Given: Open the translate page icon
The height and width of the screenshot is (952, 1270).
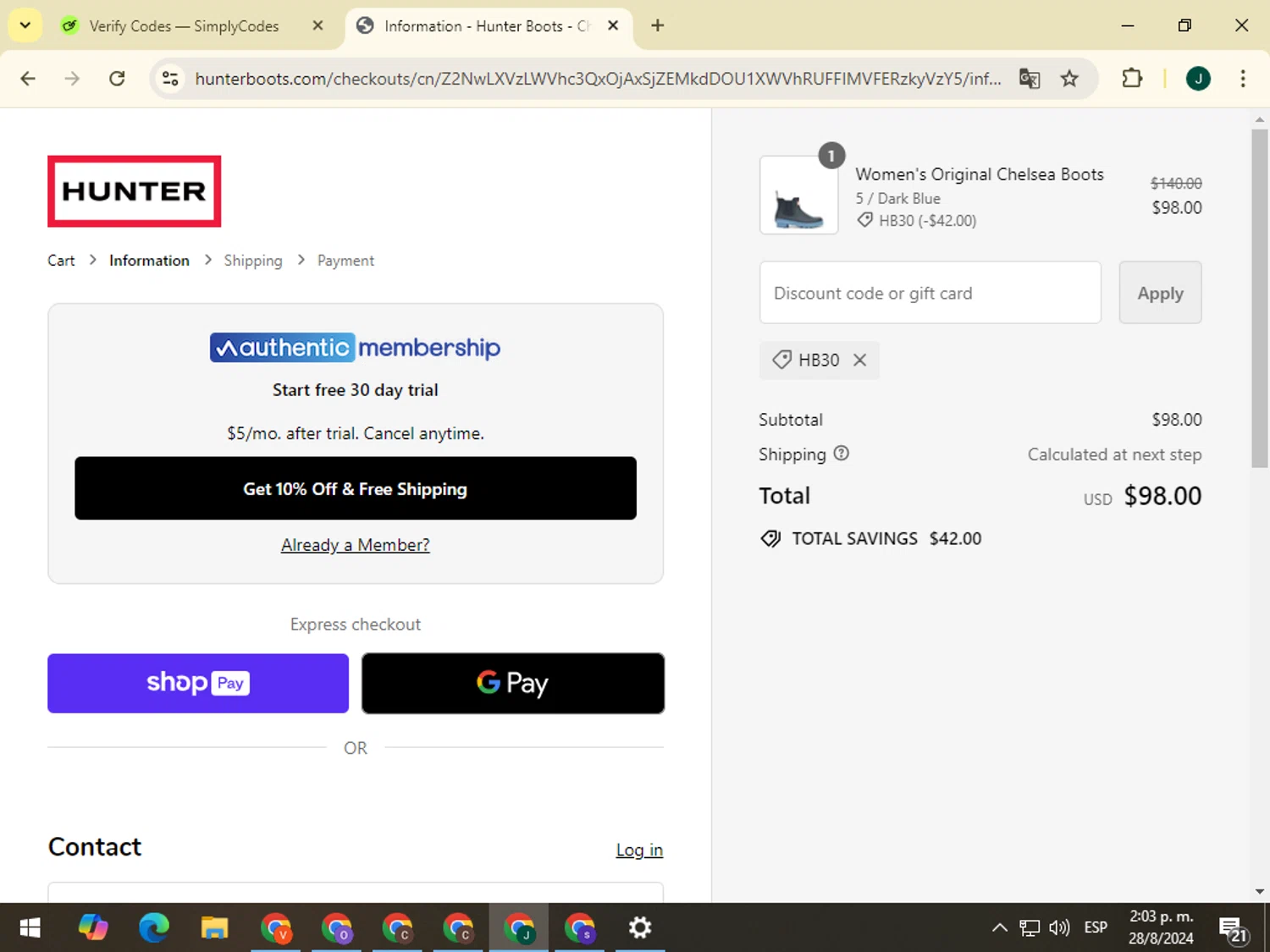Looking at the screenshot, I should [x=1030, y=79].
